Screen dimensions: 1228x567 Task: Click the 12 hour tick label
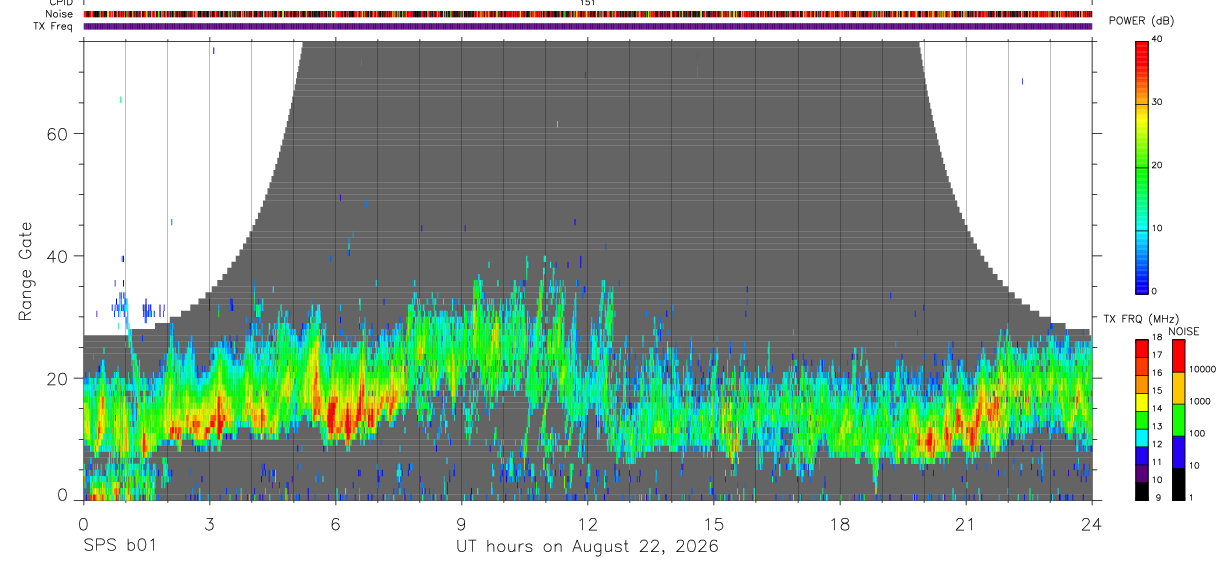[x=588, y=524]
